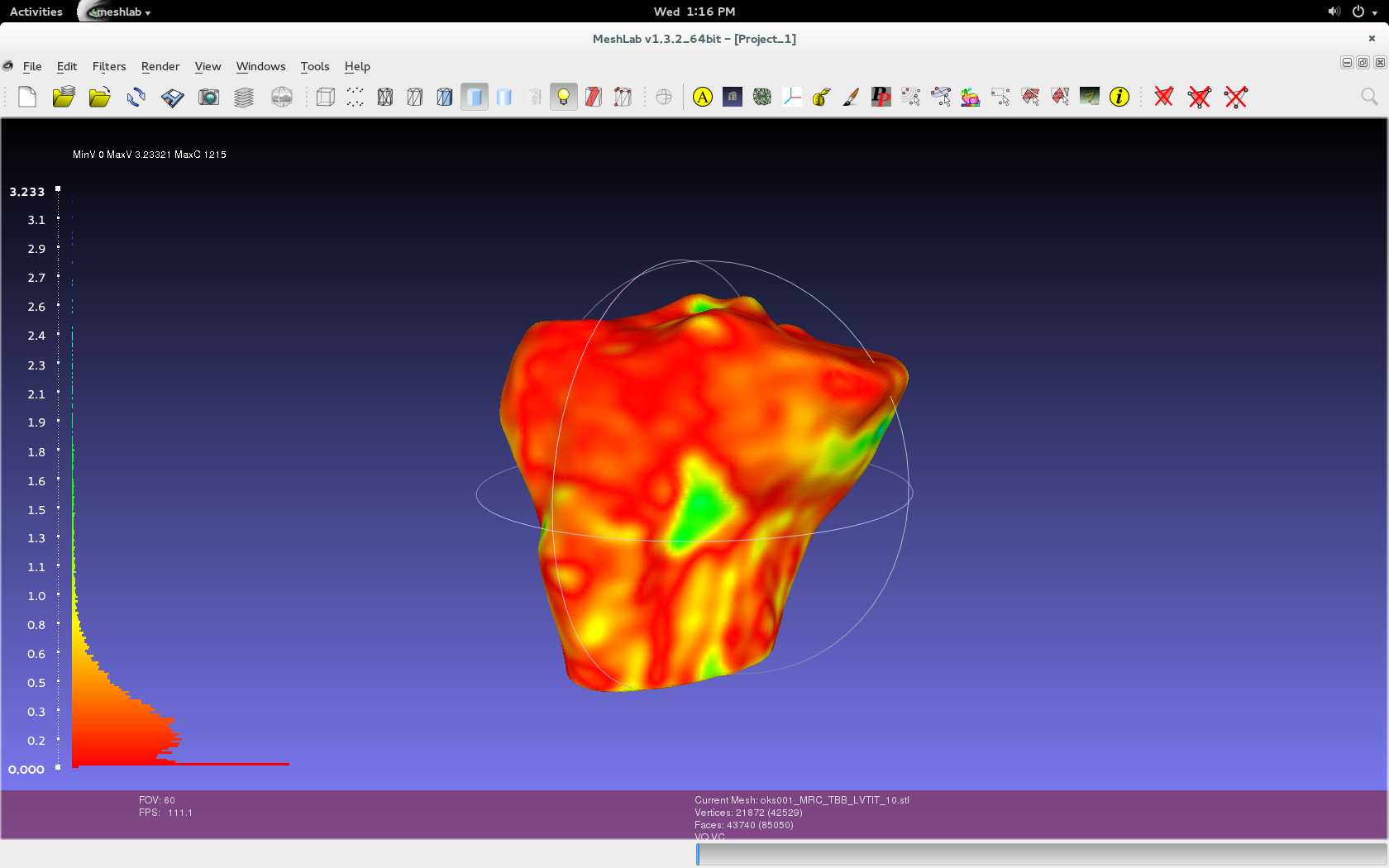Take a snapshot with the camera icon

tap(208, 97)
